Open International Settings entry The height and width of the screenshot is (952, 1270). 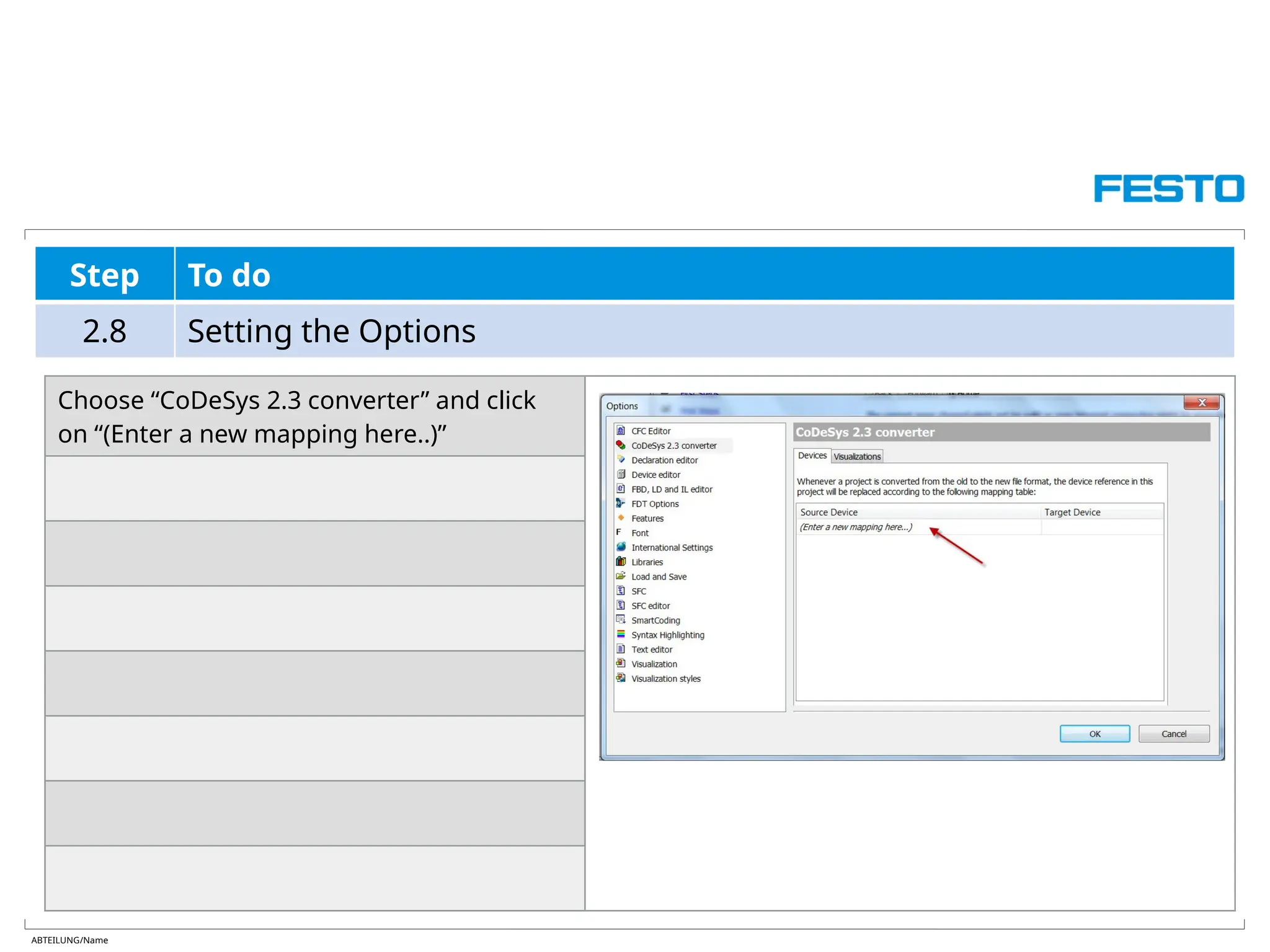pyautogui.click(x=672, y=547)
